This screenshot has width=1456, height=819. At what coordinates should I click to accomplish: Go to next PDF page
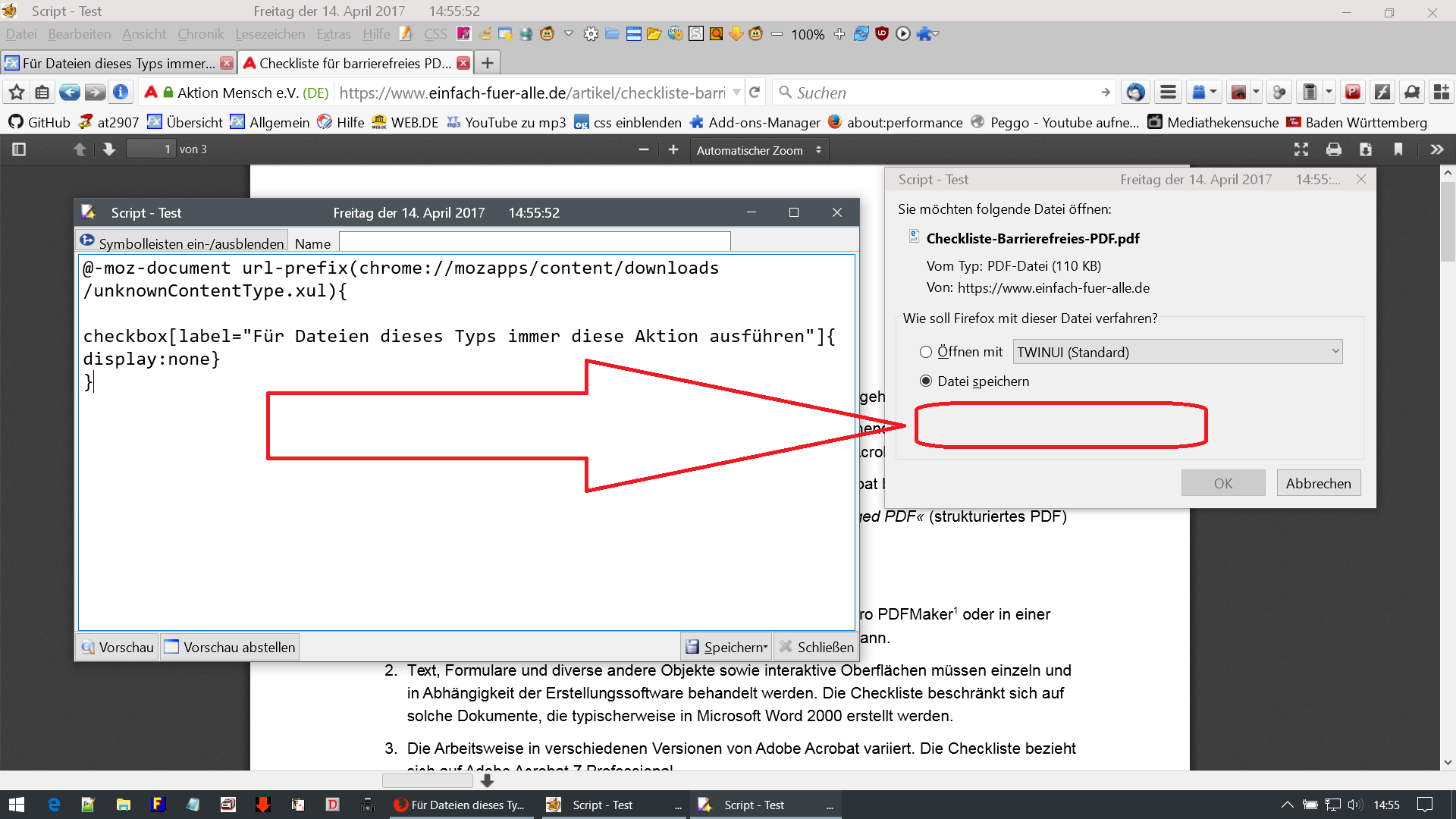click(x=109, y=149)
